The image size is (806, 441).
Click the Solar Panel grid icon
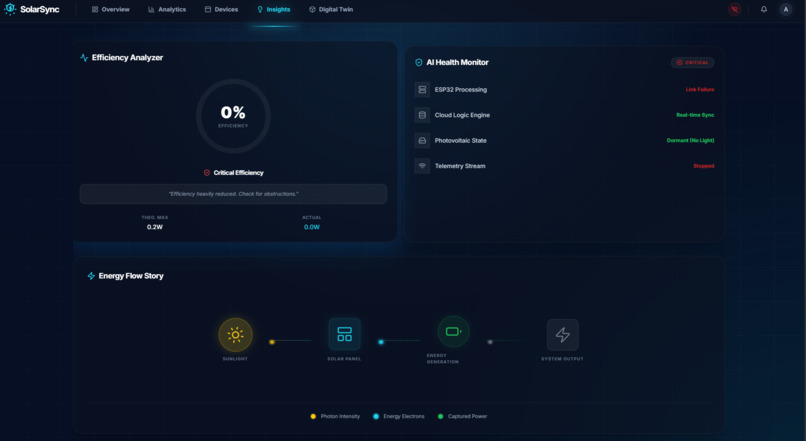pos(344,334)
